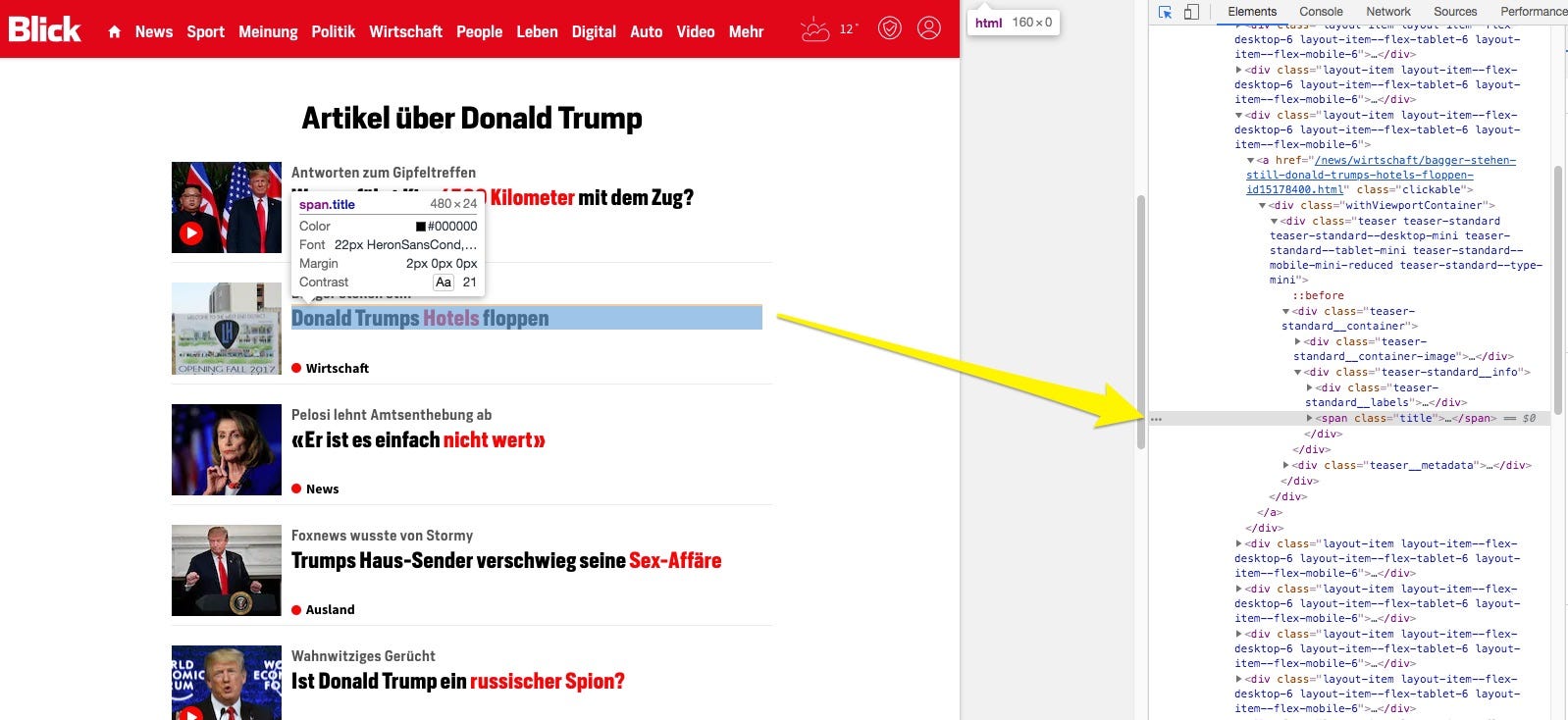Open article 'Ist Donald Trump ein russischer Spion?'
1568x720 pixels.
tap(458, 681)
